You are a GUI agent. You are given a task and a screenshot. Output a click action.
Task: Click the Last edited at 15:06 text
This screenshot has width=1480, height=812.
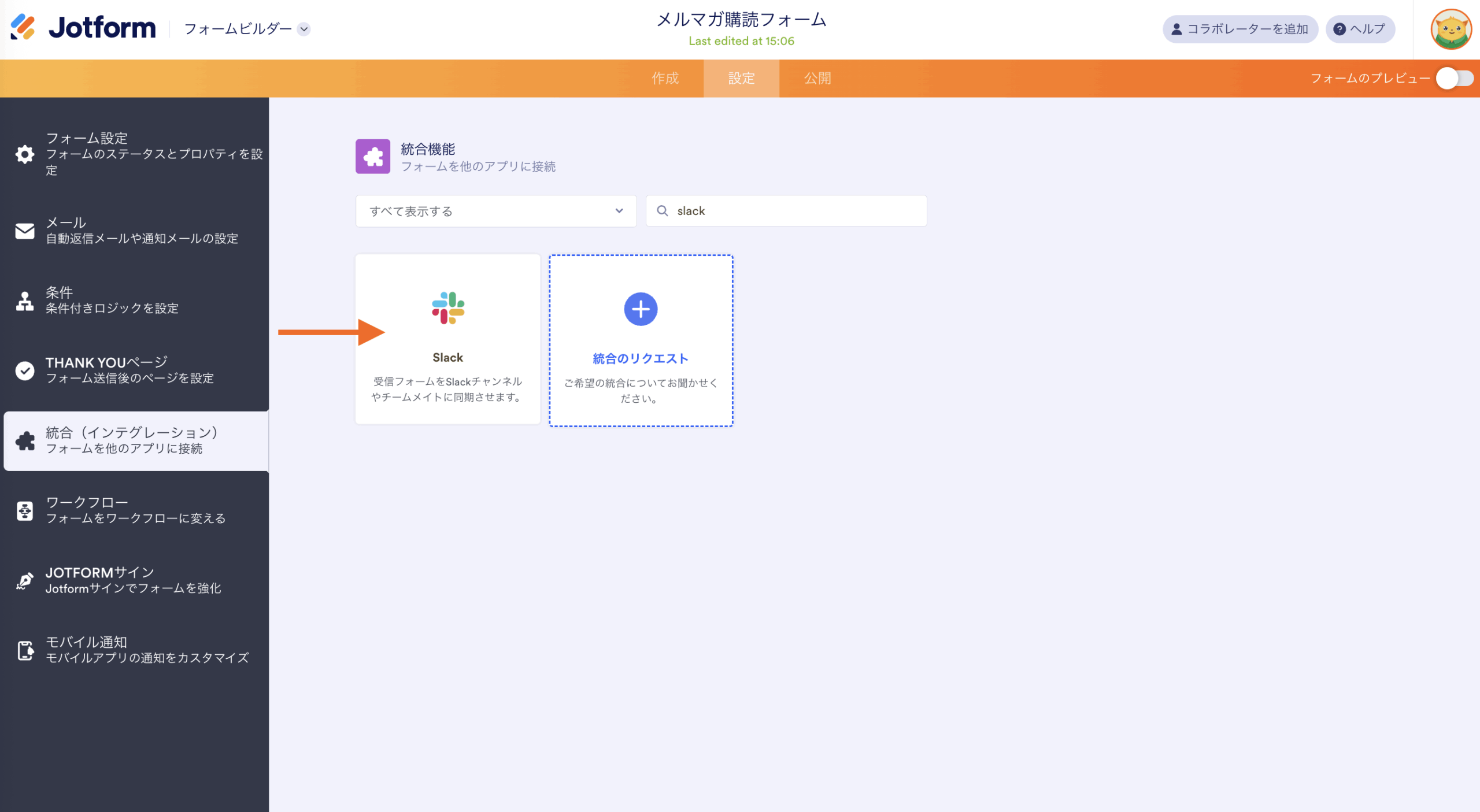point(741,41)
